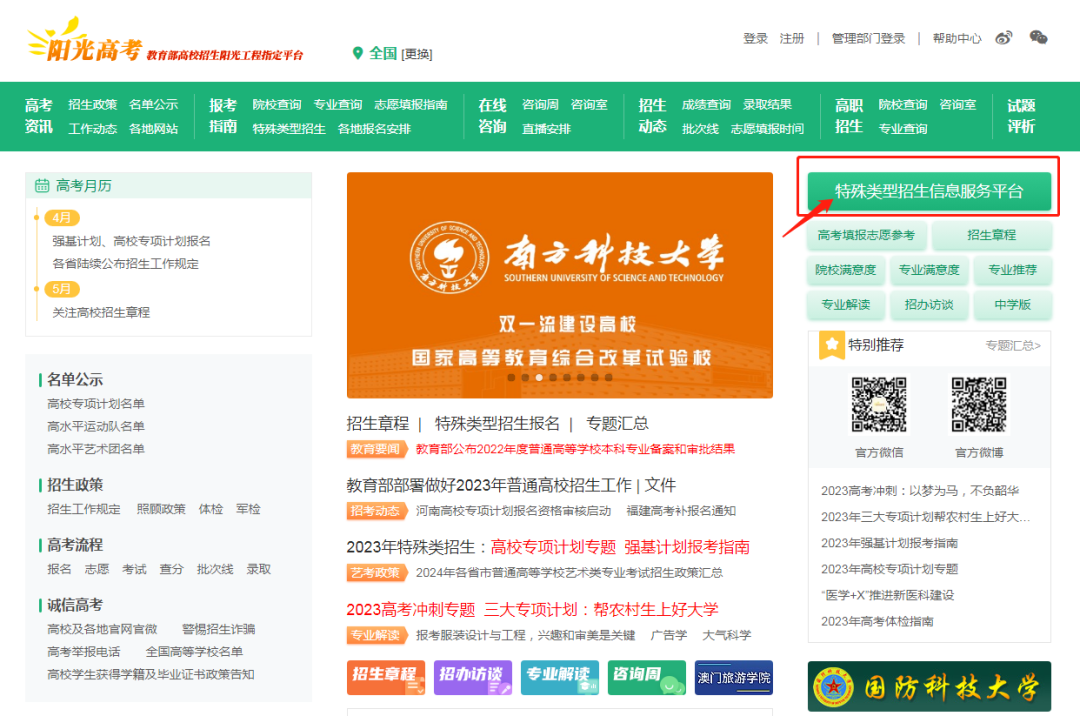Click the 阳光高考 sun logo
Image resolution: width=1080 pixels, height=716 pixels.
[84, 40]
